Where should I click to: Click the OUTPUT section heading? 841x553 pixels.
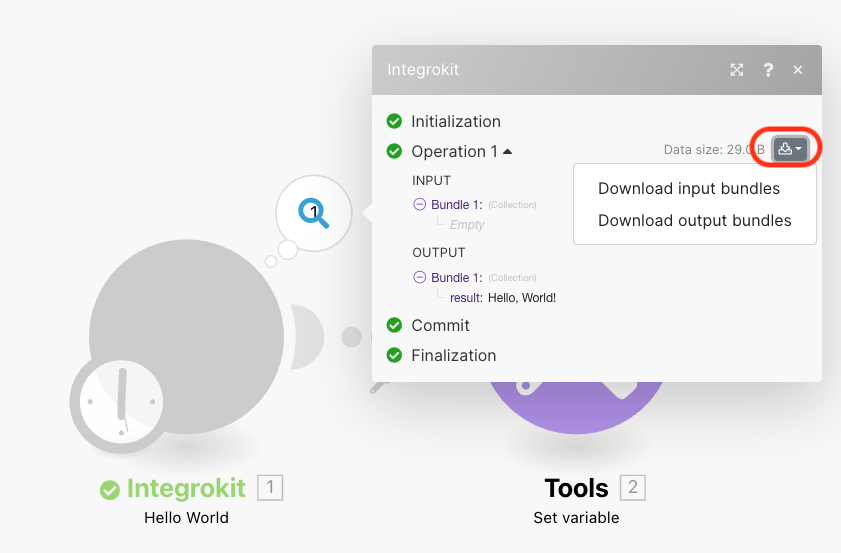click(439, 253)
